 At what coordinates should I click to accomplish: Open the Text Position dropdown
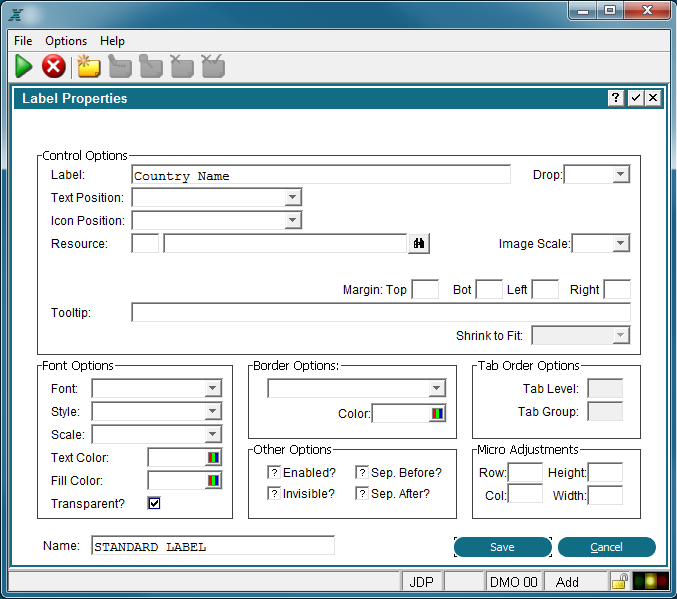(292, 197)
